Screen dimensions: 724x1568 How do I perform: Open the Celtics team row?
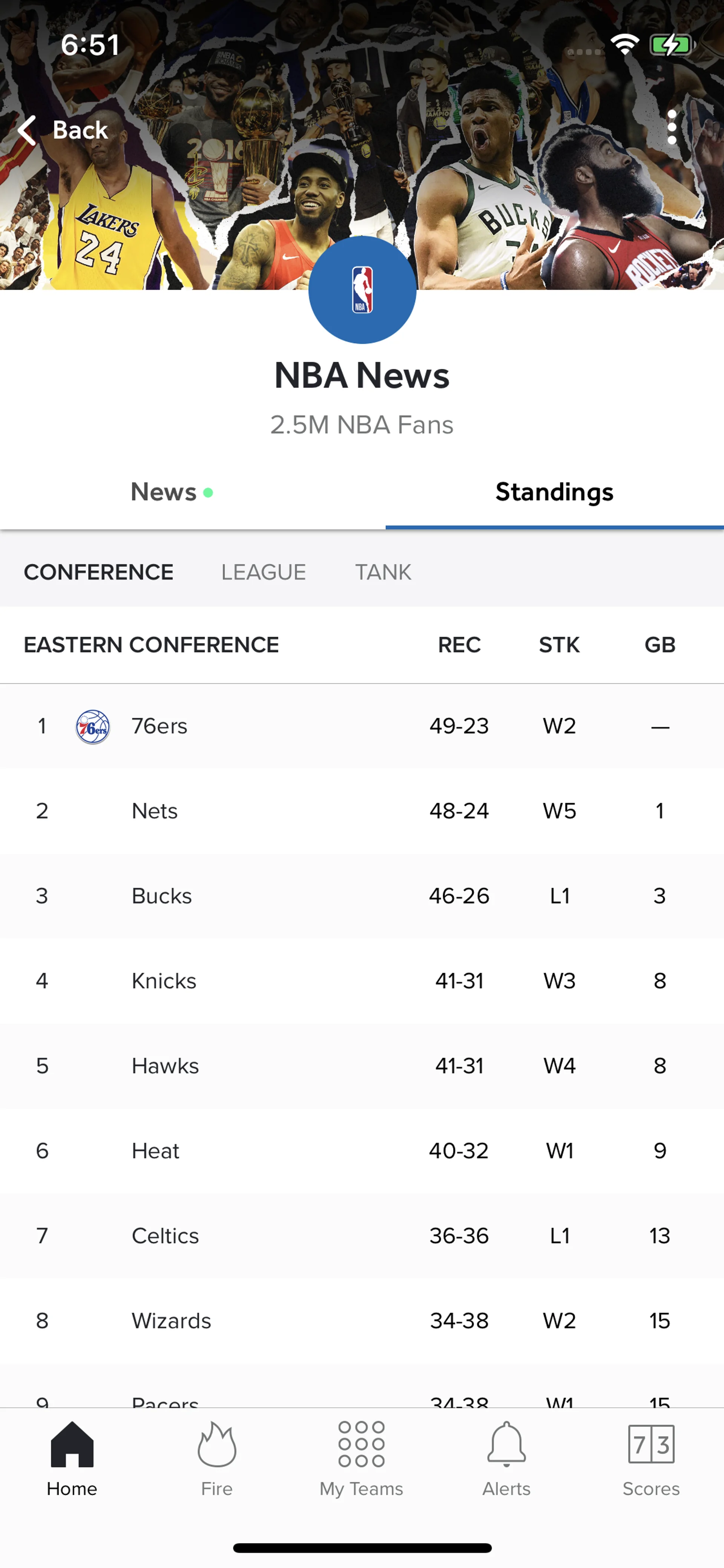coord(361,1236)
